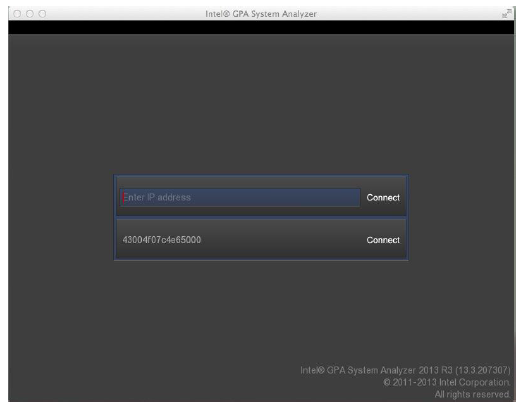Close the GPA System Analyzer window
Image resolution: width=524 pixels, height=408 pixels.
point(17,14)
